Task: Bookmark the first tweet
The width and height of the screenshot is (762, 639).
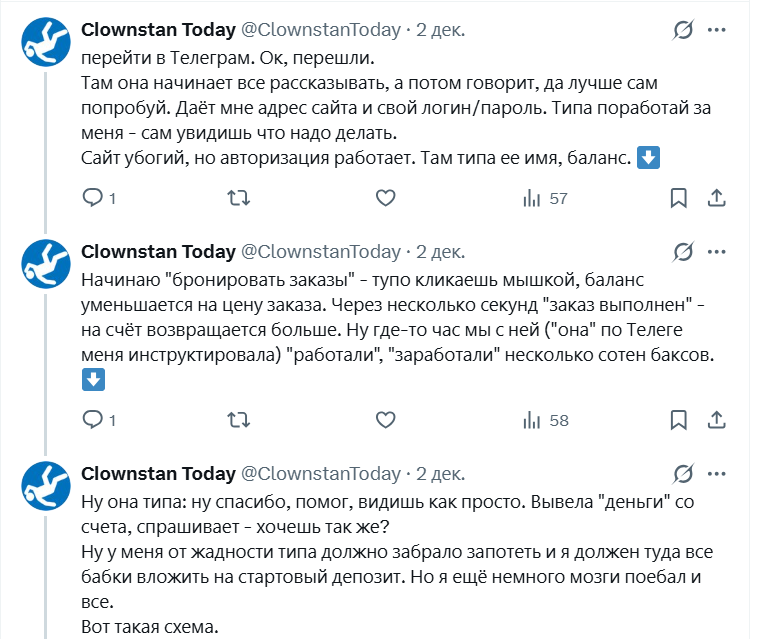Action: (679, 198)
